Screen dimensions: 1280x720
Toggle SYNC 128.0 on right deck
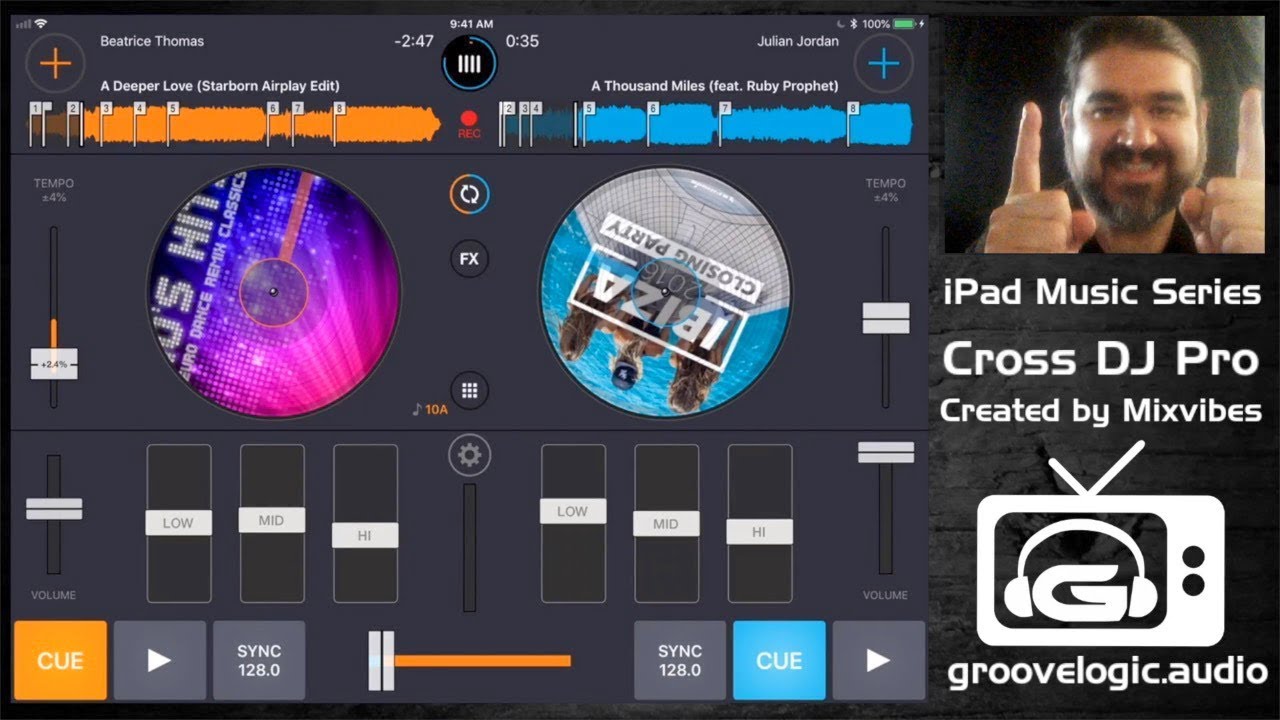(680, 660)
